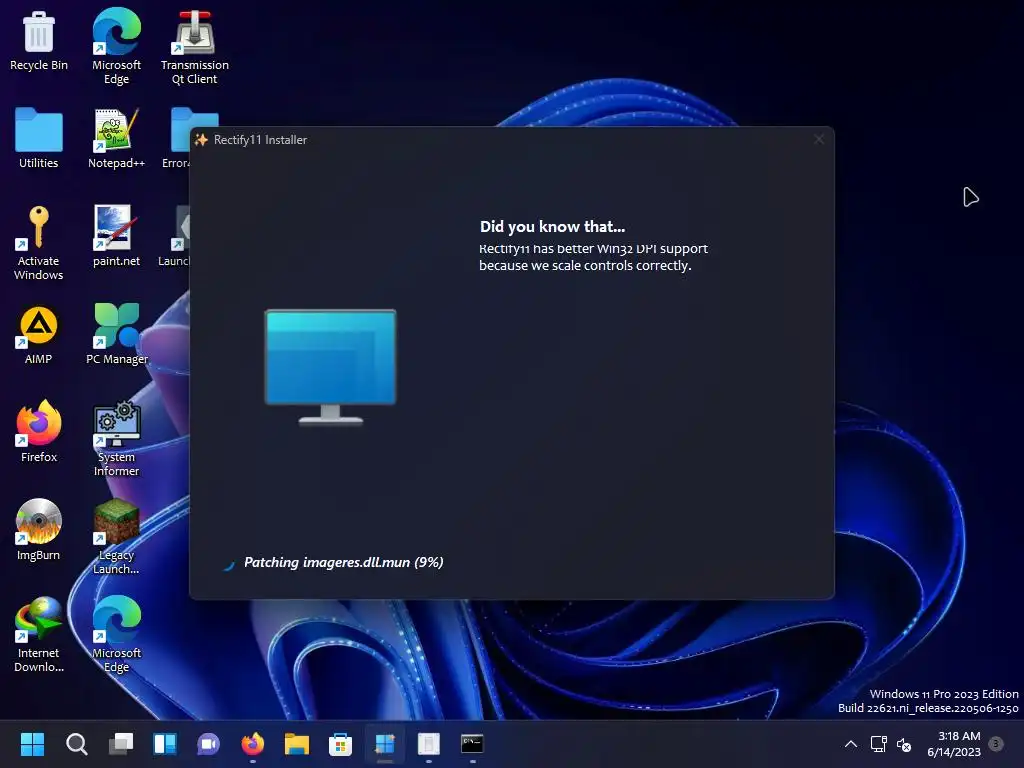Image resolution: width=1024 pixels, height=768 pixels.
Task: Click the Rectify11 Installer title text
Action: point(260,140)
